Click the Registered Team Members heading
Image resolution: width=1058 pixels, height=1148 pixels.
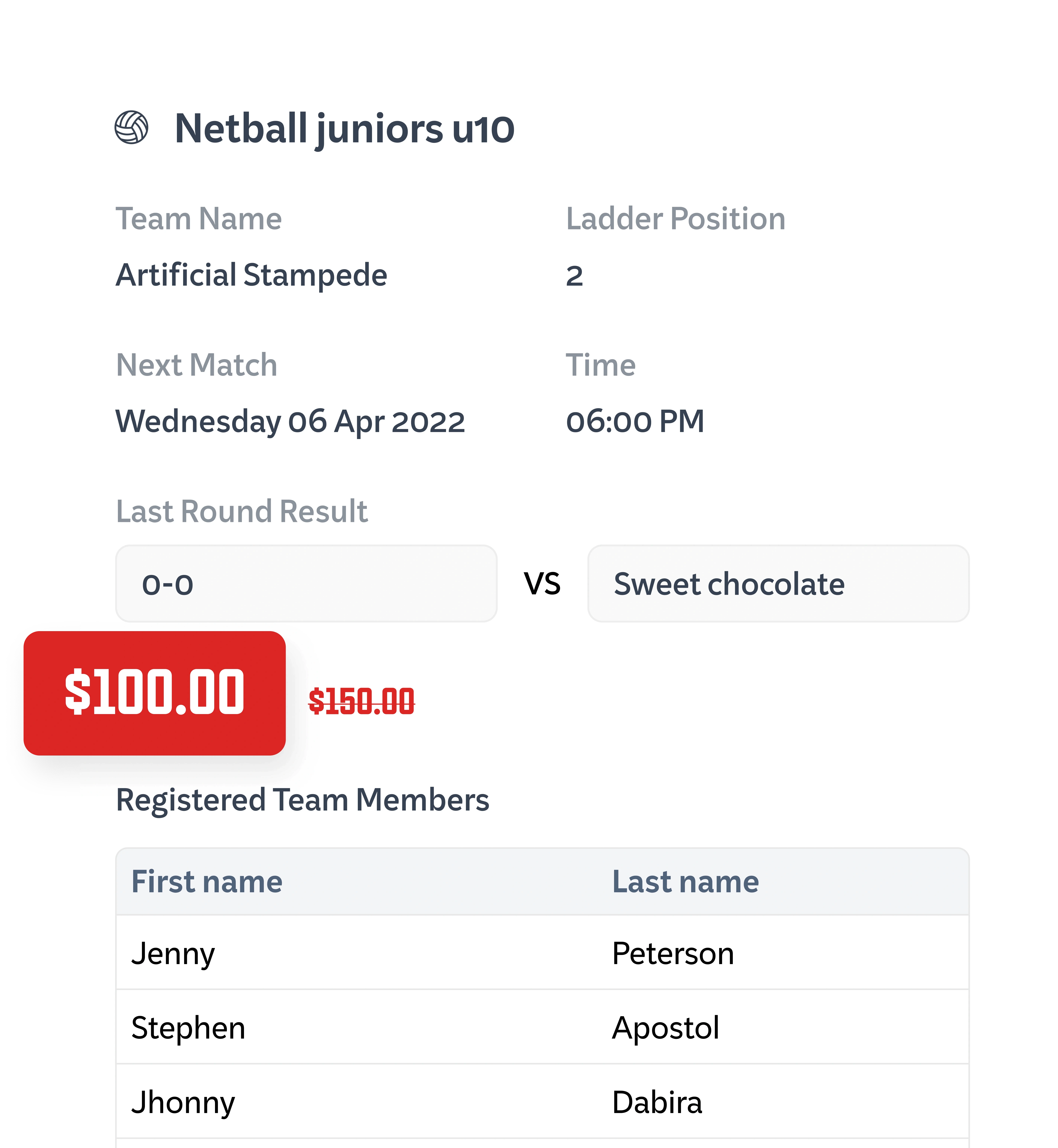coord(302,800)
